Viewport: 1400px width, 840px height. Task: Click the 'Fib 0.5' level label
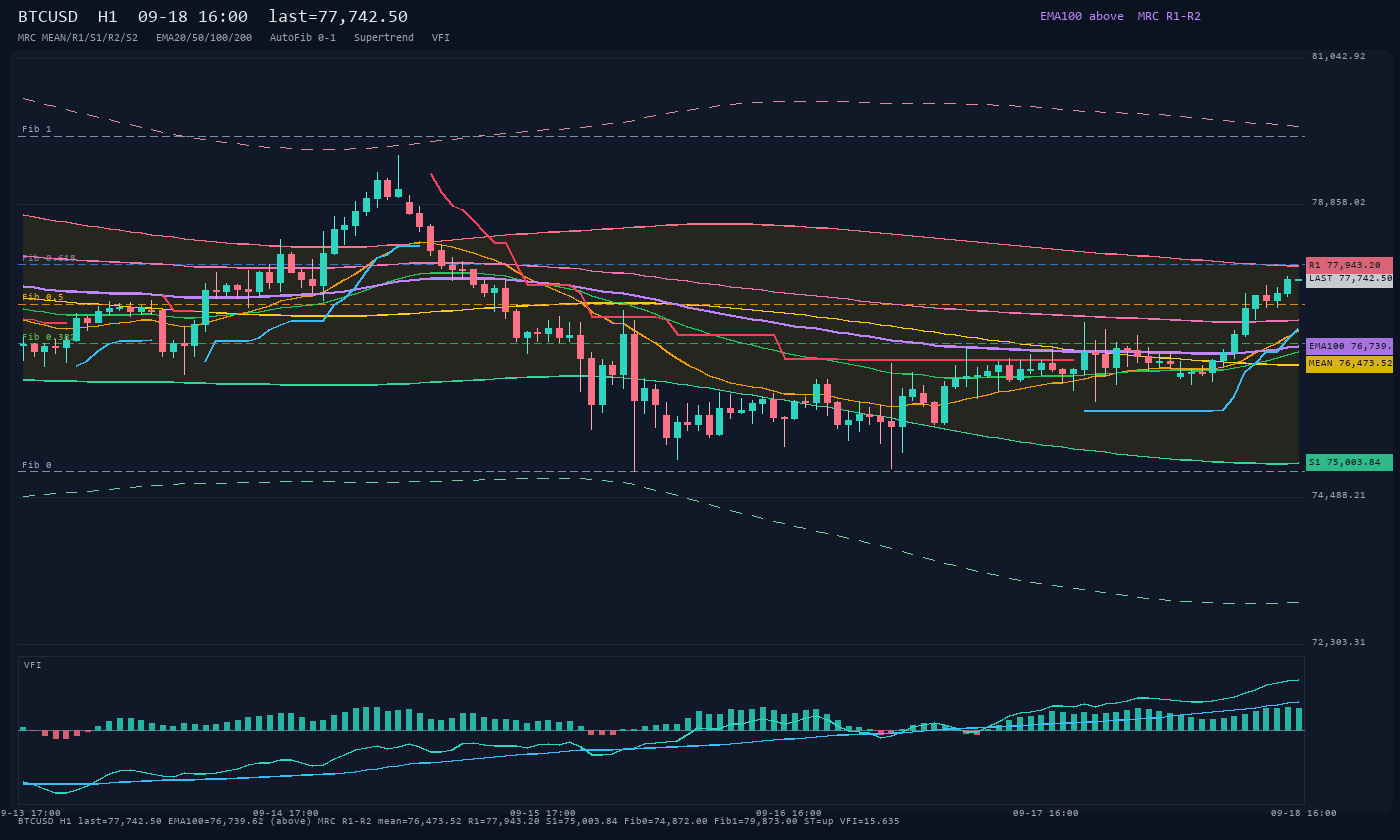click(x=43, y=297)
